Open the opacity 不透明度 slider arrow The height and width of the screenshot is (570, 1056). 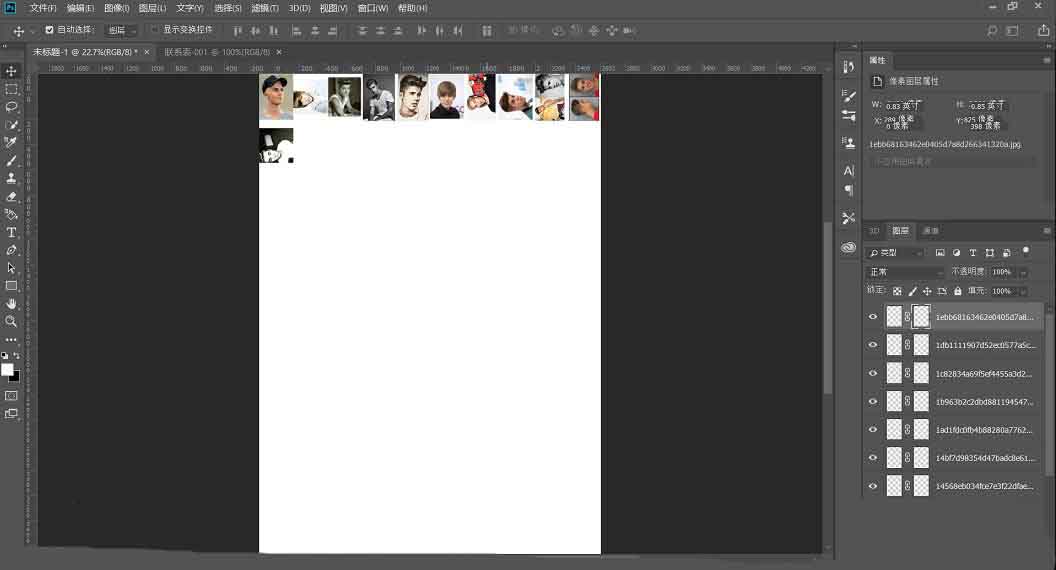1023,272
